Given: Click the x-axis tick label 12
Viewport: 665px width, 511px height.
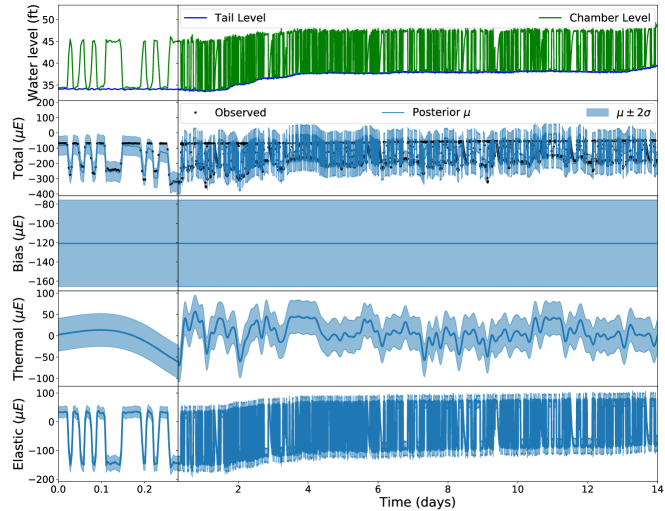Looking at the screenshot, I should pyautogui.click(x=587, y=489).
